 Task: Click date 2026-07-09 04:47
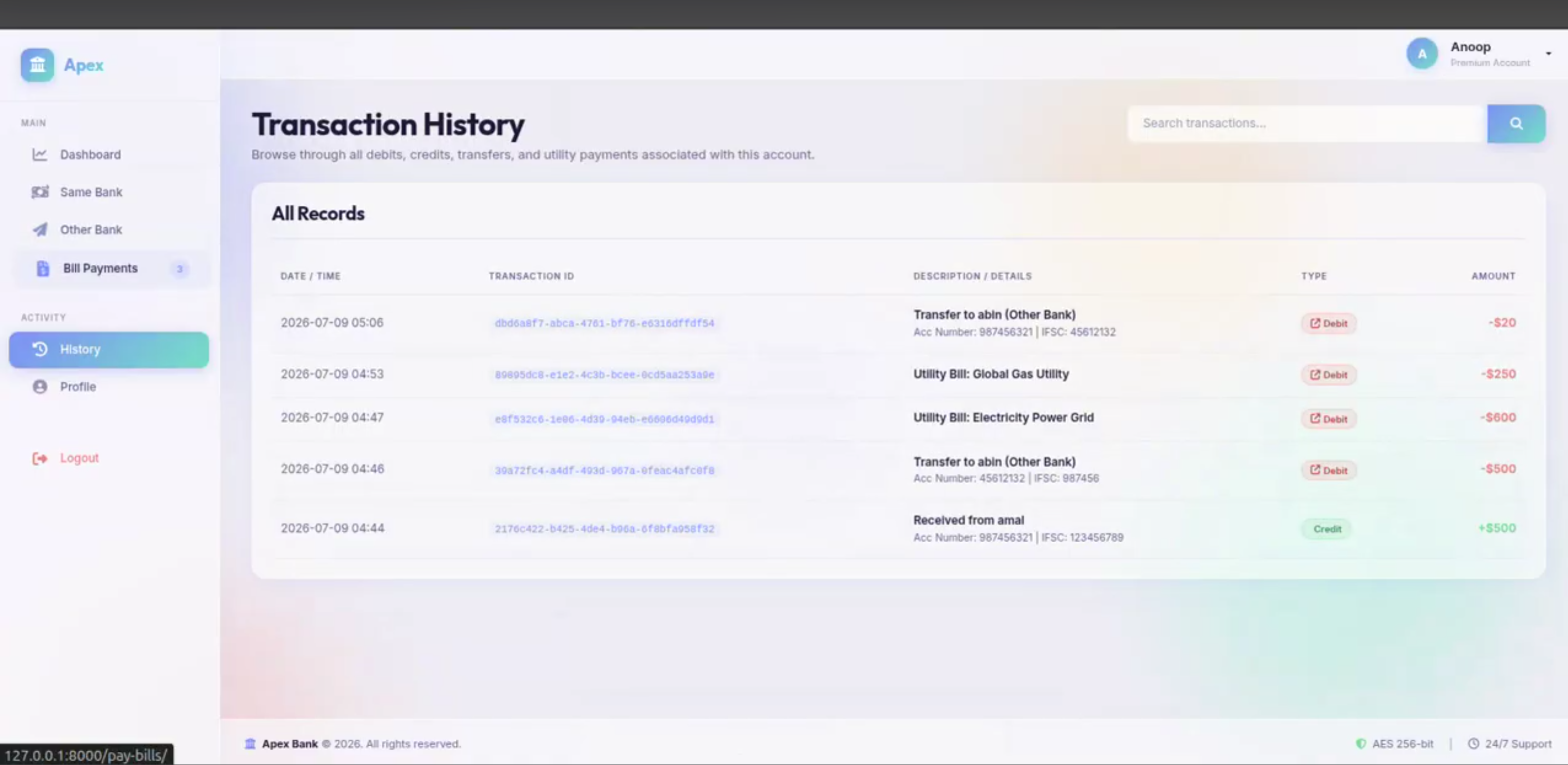click(x=332, y=418)
